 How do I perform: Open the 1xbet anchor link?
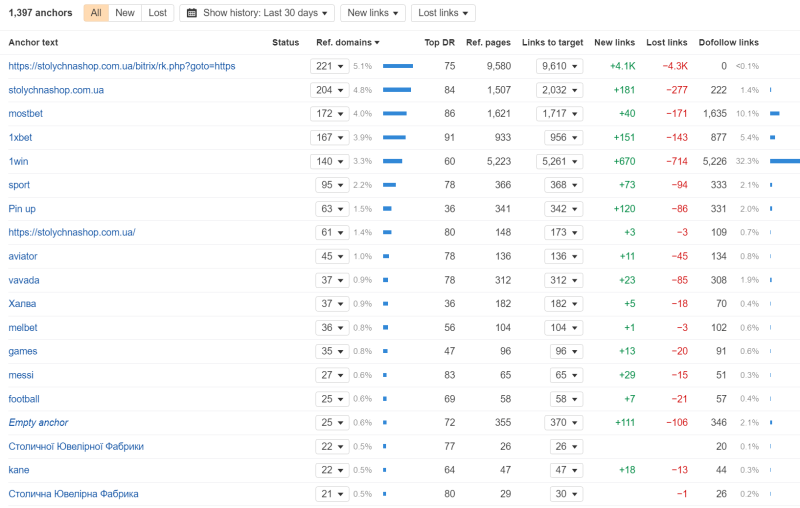[x=21, y=137]
